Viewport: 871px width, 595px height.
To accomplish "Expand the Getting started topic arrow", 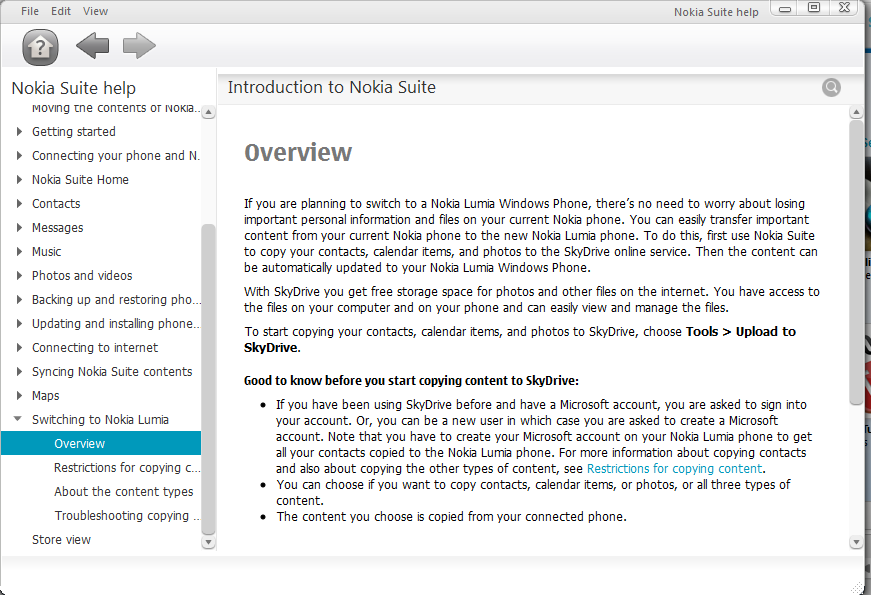I will tap(19, 132).
